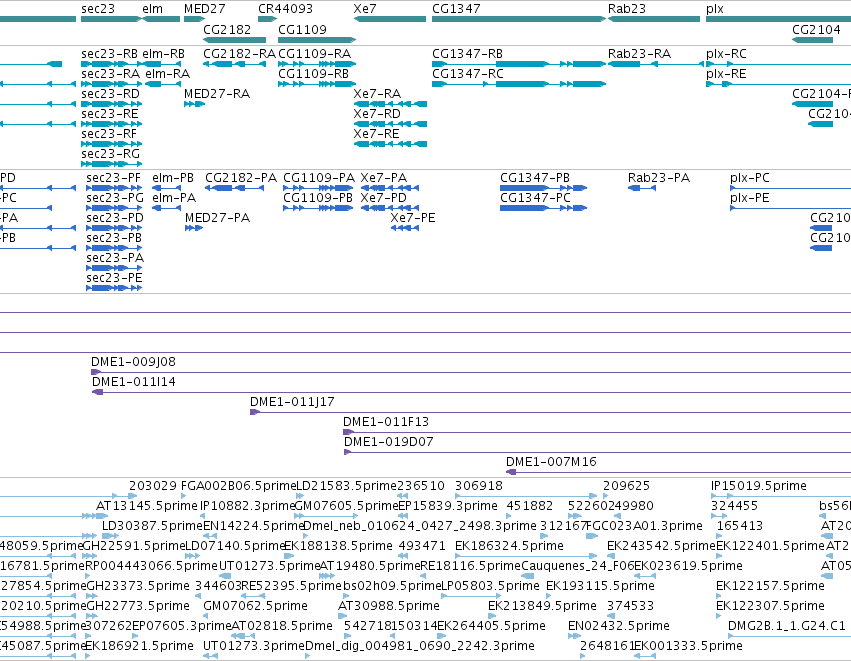Click BAC clone DME1-007M16

[x=678, y=472]
